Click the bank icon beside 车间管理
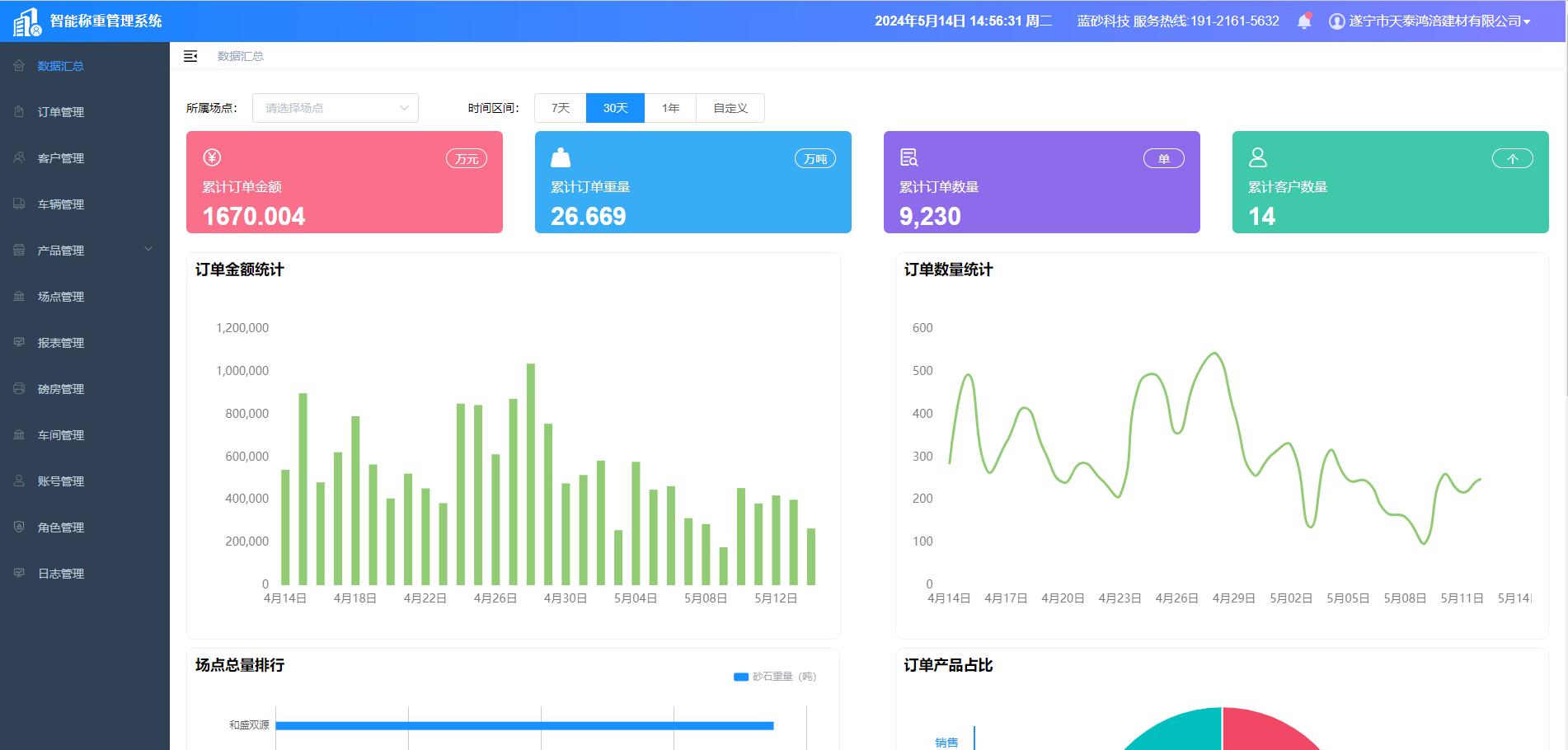This screenshot has height=750, width=1568. coord(19,434)
